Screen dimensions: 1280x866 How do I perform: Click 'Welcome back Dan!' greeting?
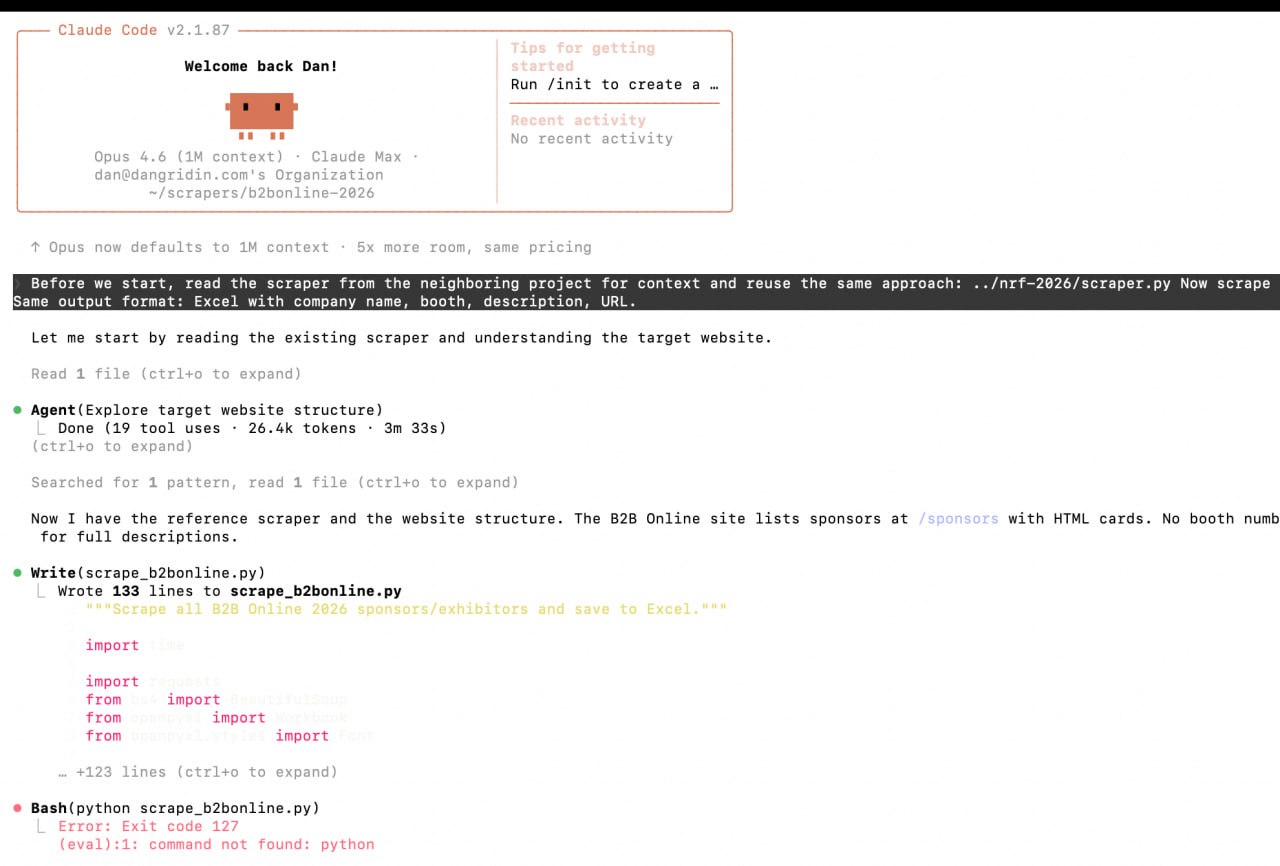261,66
